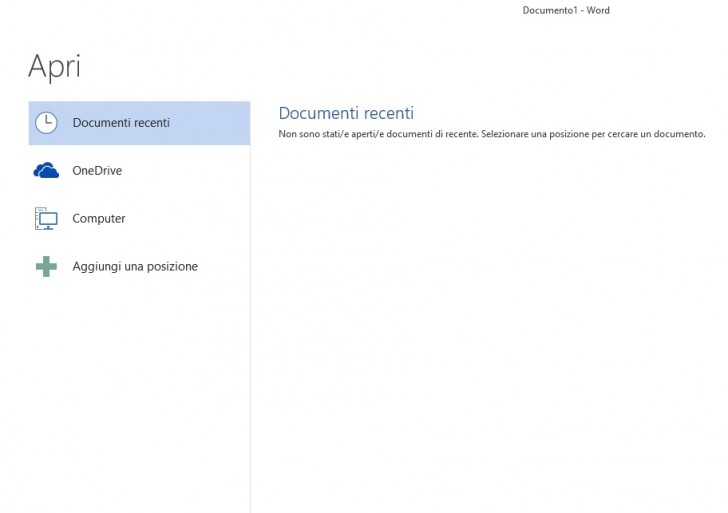Open the OneDrive location label
Viewport: 728px width, 513px height.
(x=97, y=171)
